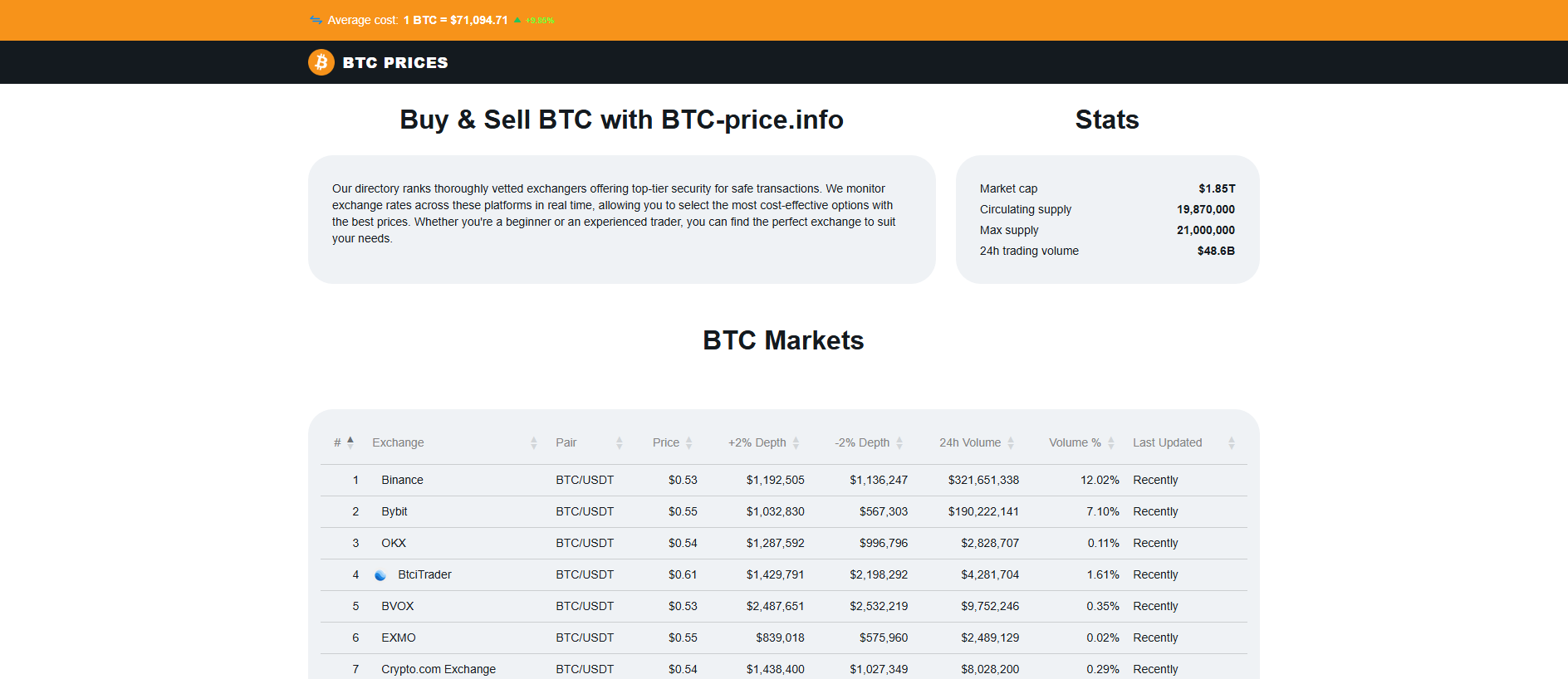Sort table by -2% Depth column

tap(899, 443)
